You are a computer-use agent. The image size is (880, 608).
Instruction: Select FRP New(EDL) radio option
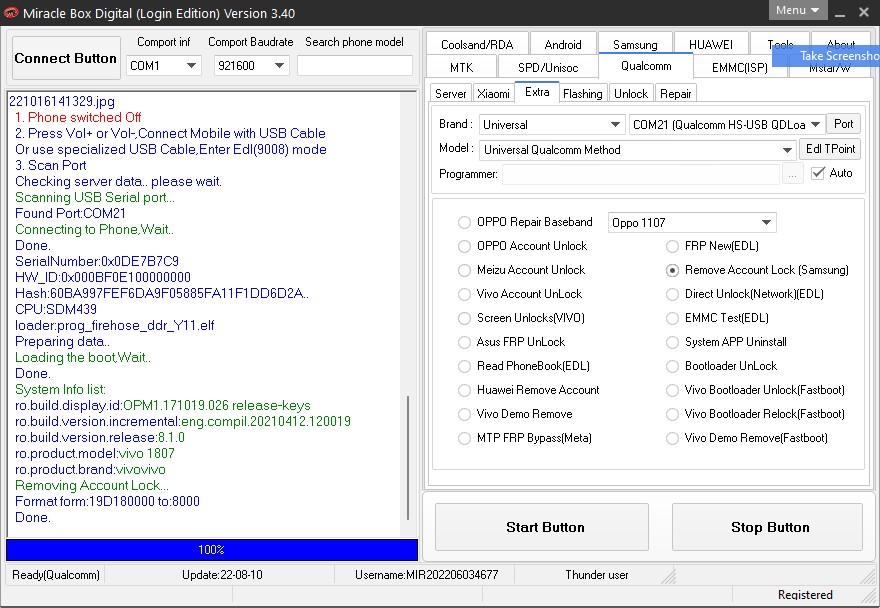click(x=712, y=246)
